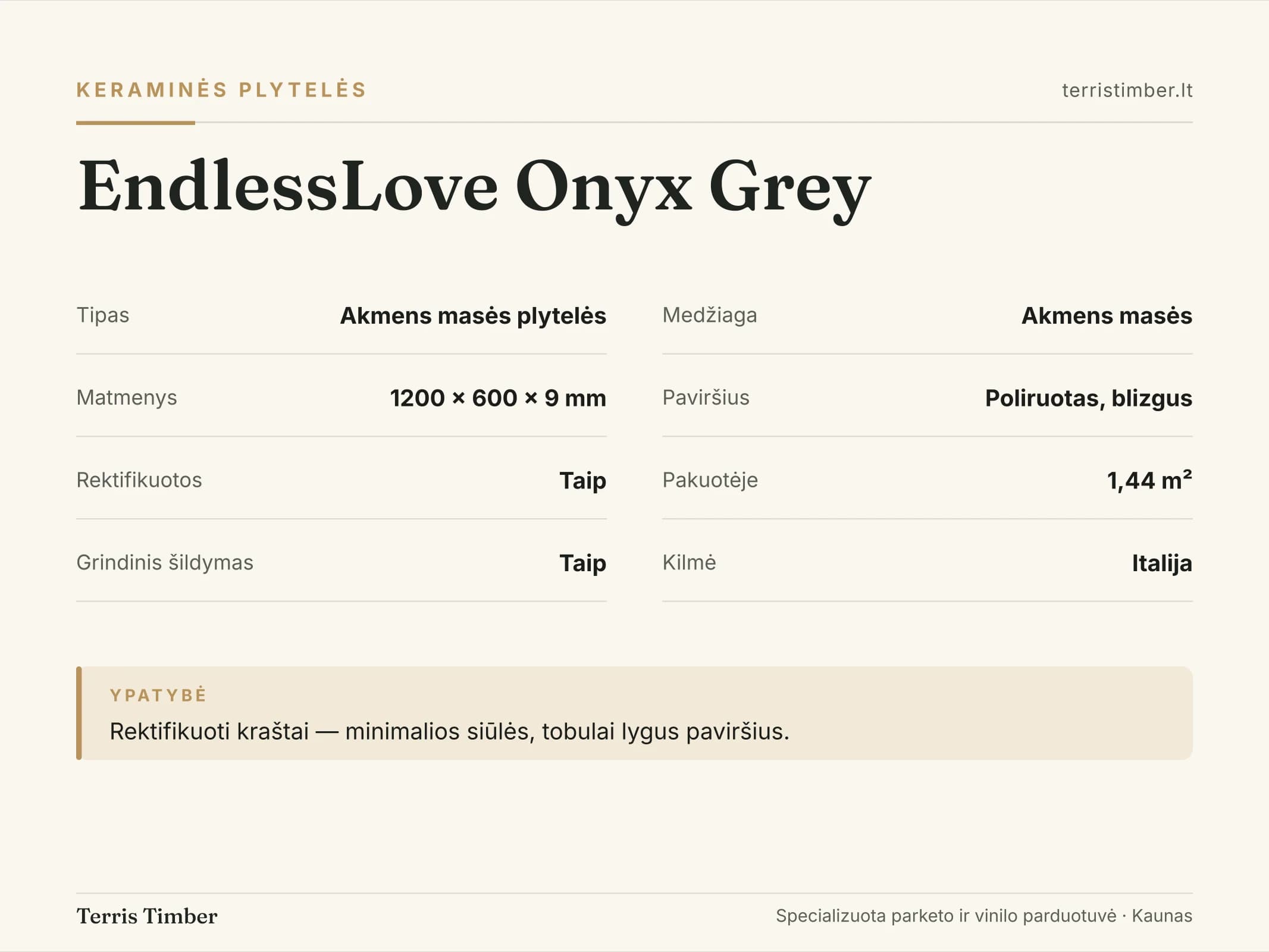
Task: Select the Ypatybė callout heading
Action: pyautogui.click(x=158, y=695)
